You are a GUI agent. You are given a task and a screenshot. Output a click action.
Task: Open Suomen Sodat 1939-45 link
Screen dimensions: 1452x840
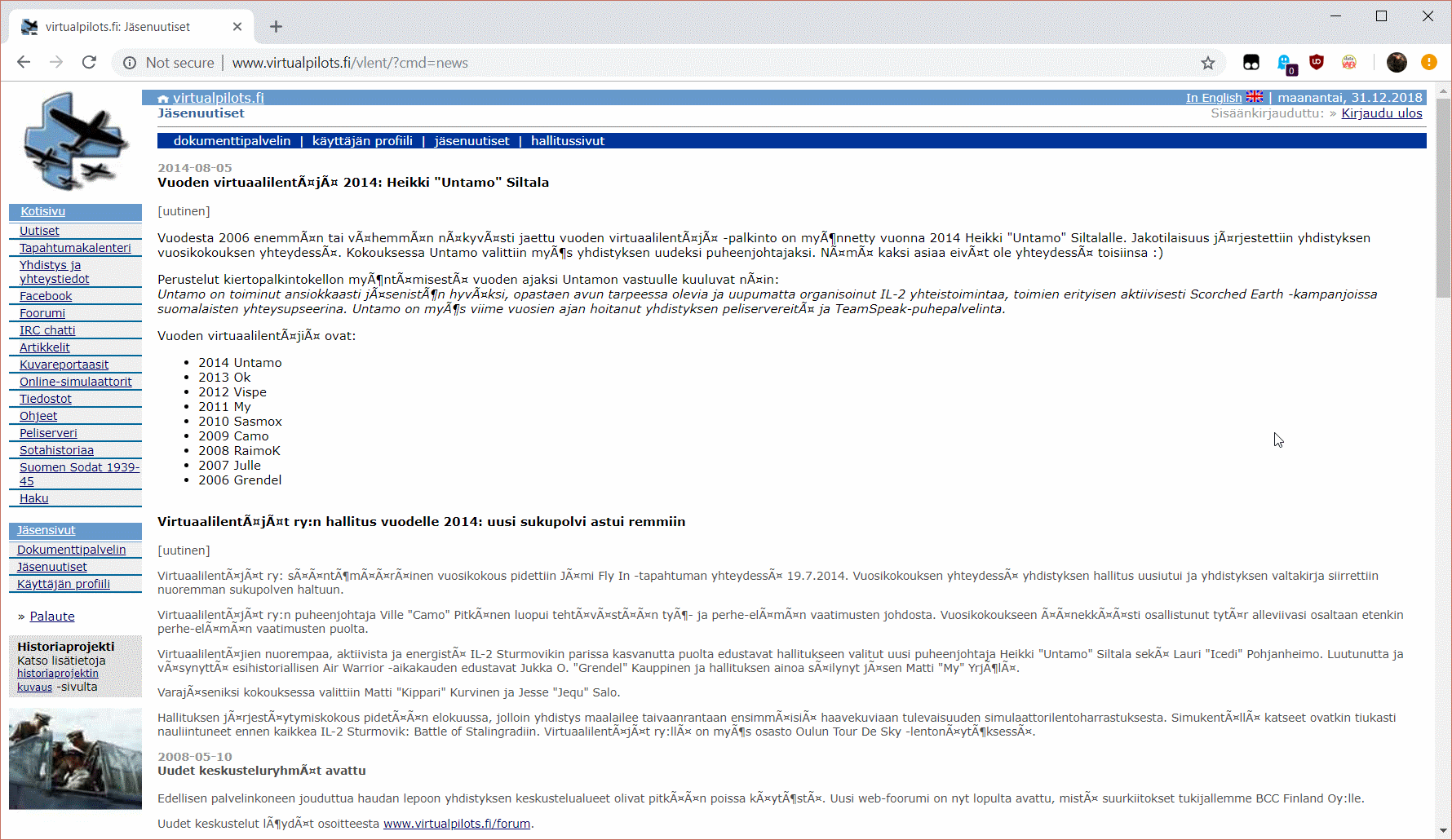point(79,474)
